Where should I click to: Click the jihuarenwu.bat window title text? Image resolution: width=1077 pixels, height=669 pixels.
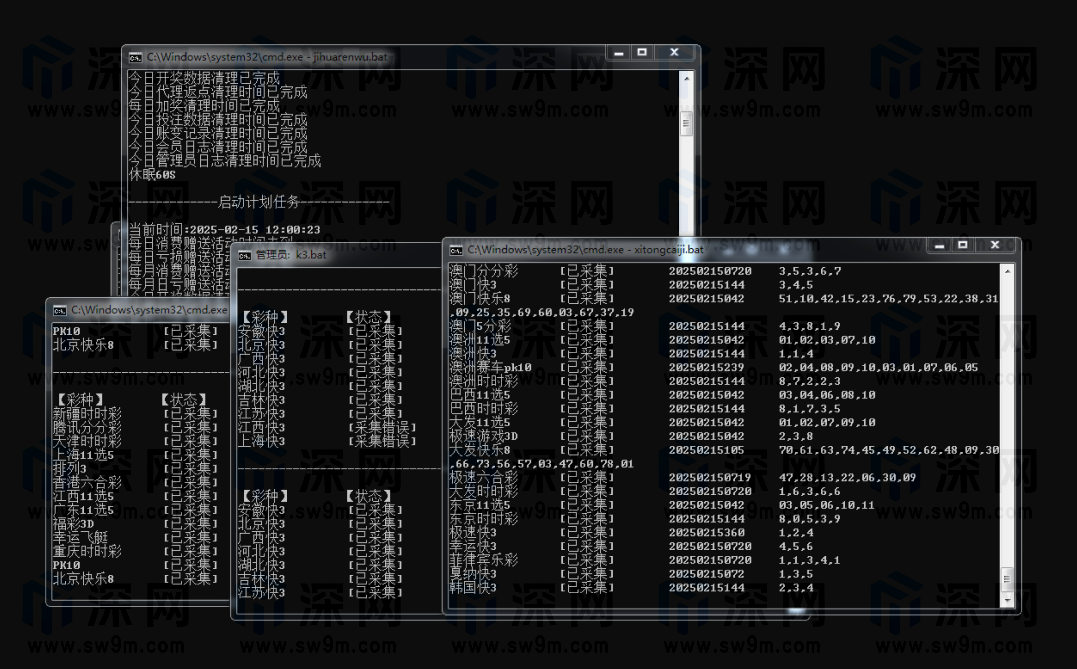[x=267, y=57]
